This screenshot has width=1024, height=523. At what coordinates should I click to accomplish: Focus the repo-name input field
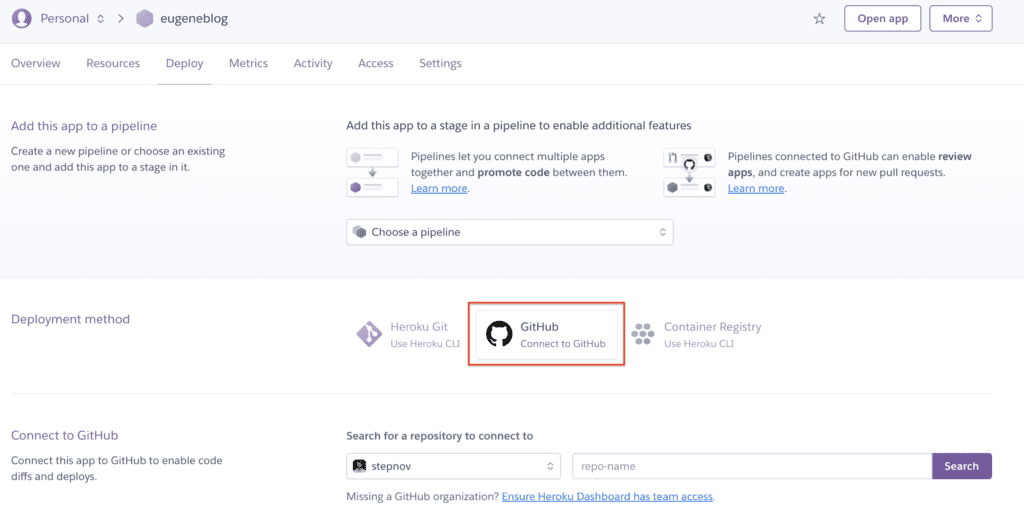[x=752, y=466]
